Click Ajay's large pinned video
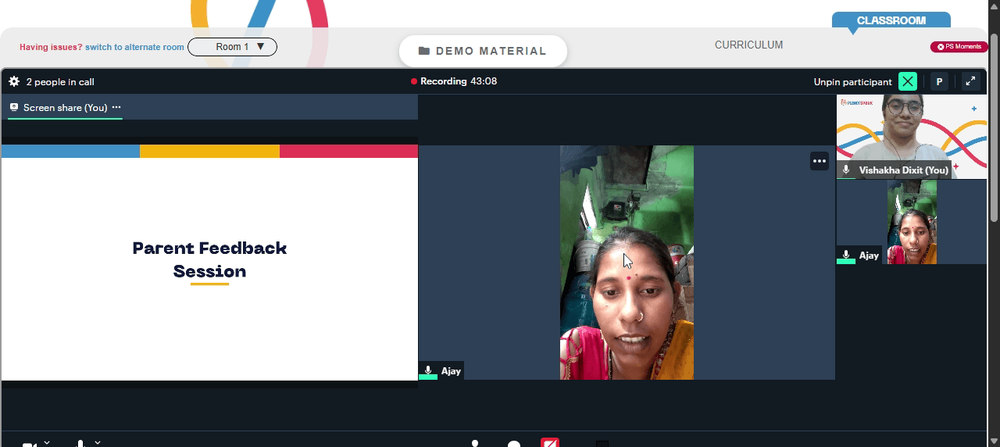 click(x=626, y=262)
